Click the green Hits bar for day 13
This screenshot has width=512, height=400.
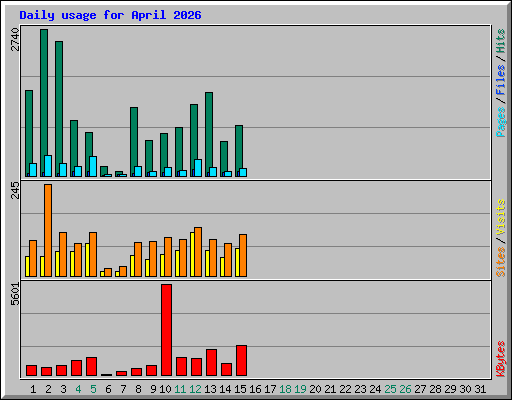click(209, 134)
